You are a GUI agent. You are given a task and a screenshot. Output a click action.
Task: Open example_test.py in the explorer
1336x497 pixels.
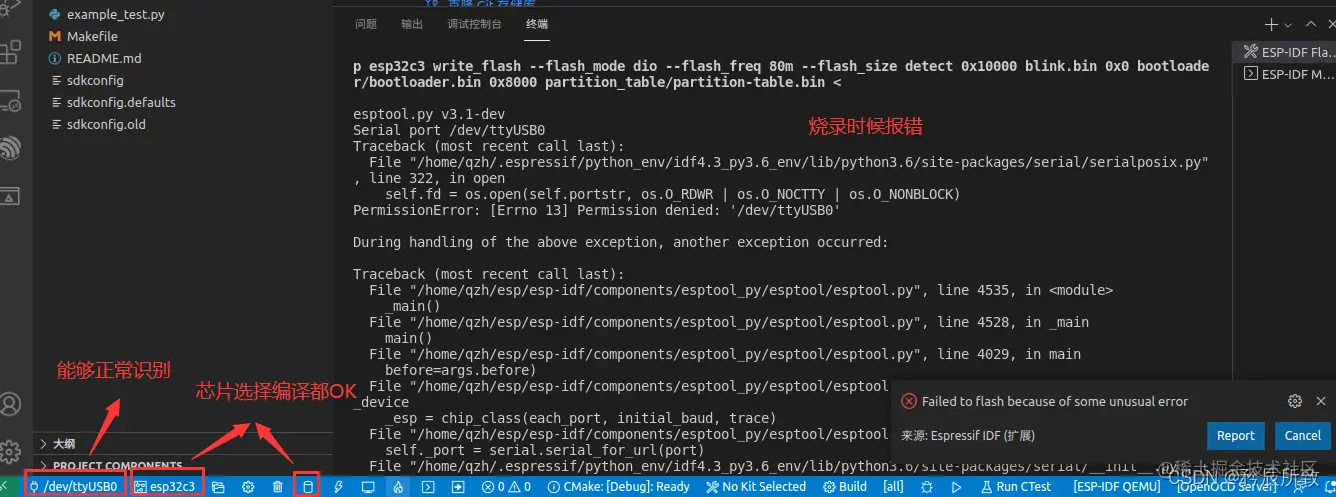pyautogui.click(x=115, y=15)
